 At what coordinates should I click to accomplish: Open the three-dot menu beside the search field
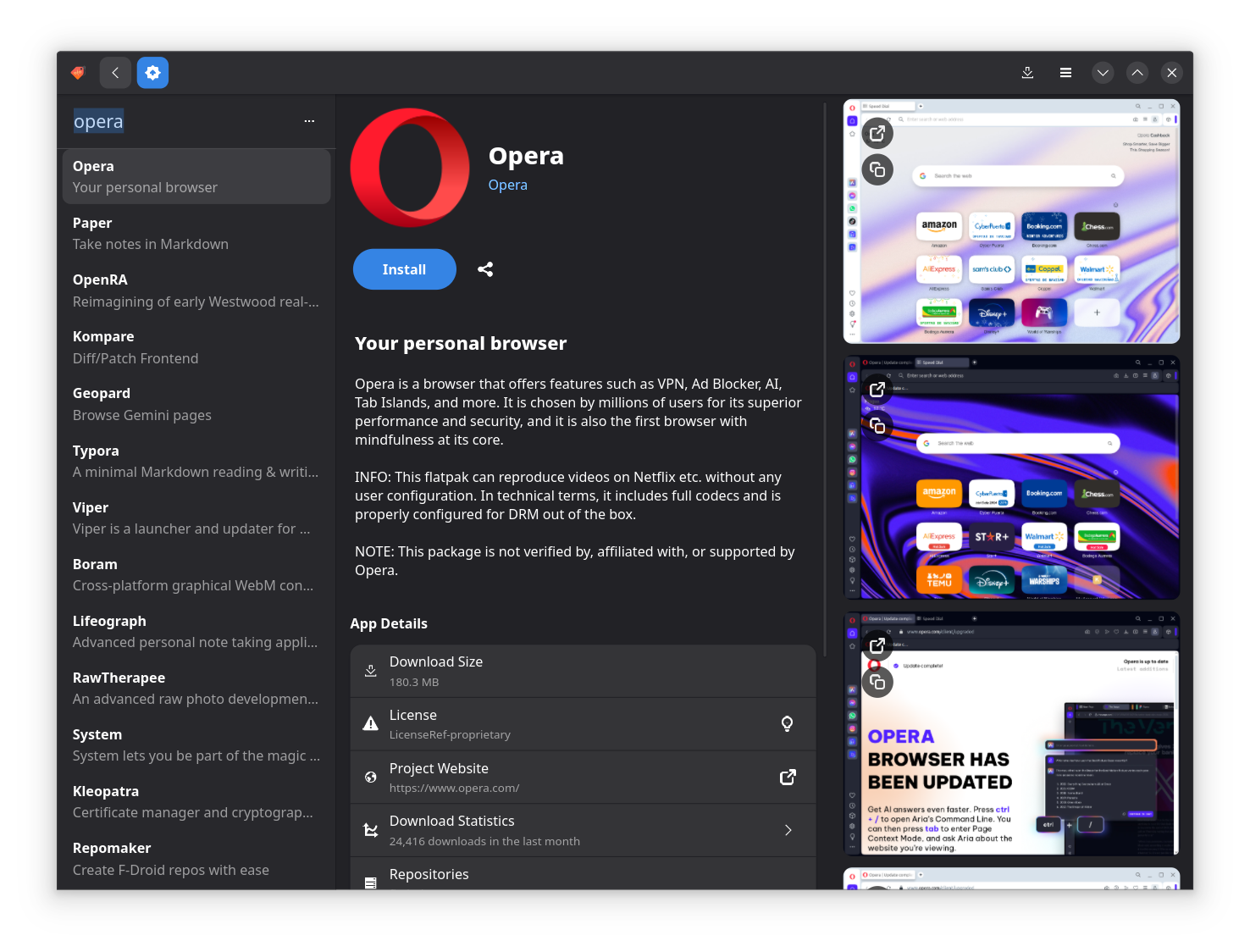pyautogui.click(x=309, y=121)
